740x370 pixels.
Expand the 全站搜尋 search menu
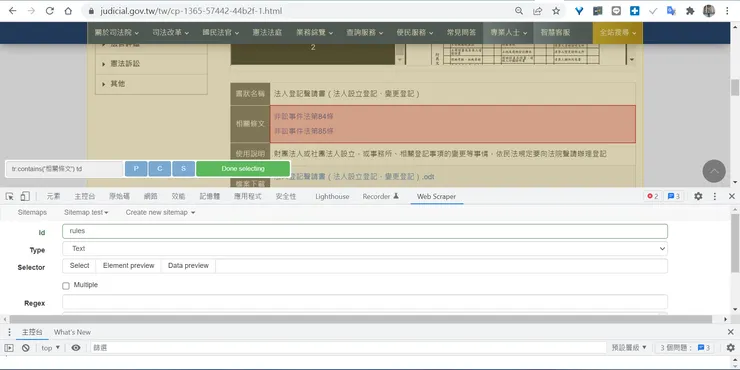(617, 33)
